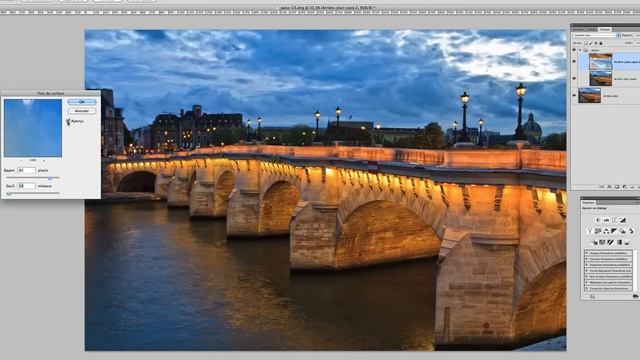Viewport: 640px width, 360px height.
Task: Expand the Teinte/Saturation presets list
Action: click(587, 271)
